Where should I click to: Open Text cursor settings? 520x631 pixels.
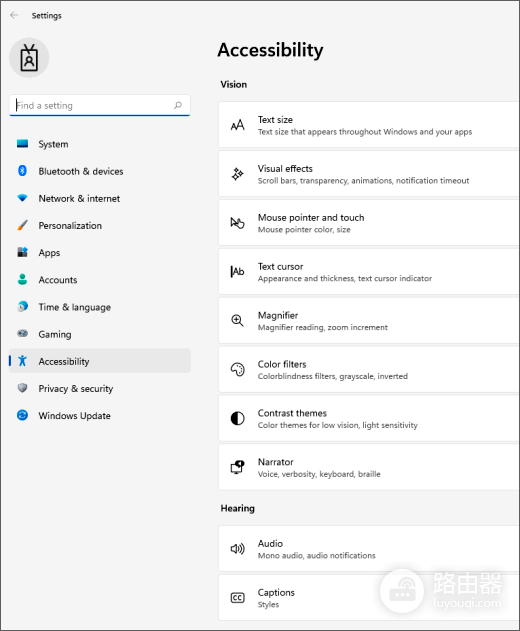coord(369,272)
